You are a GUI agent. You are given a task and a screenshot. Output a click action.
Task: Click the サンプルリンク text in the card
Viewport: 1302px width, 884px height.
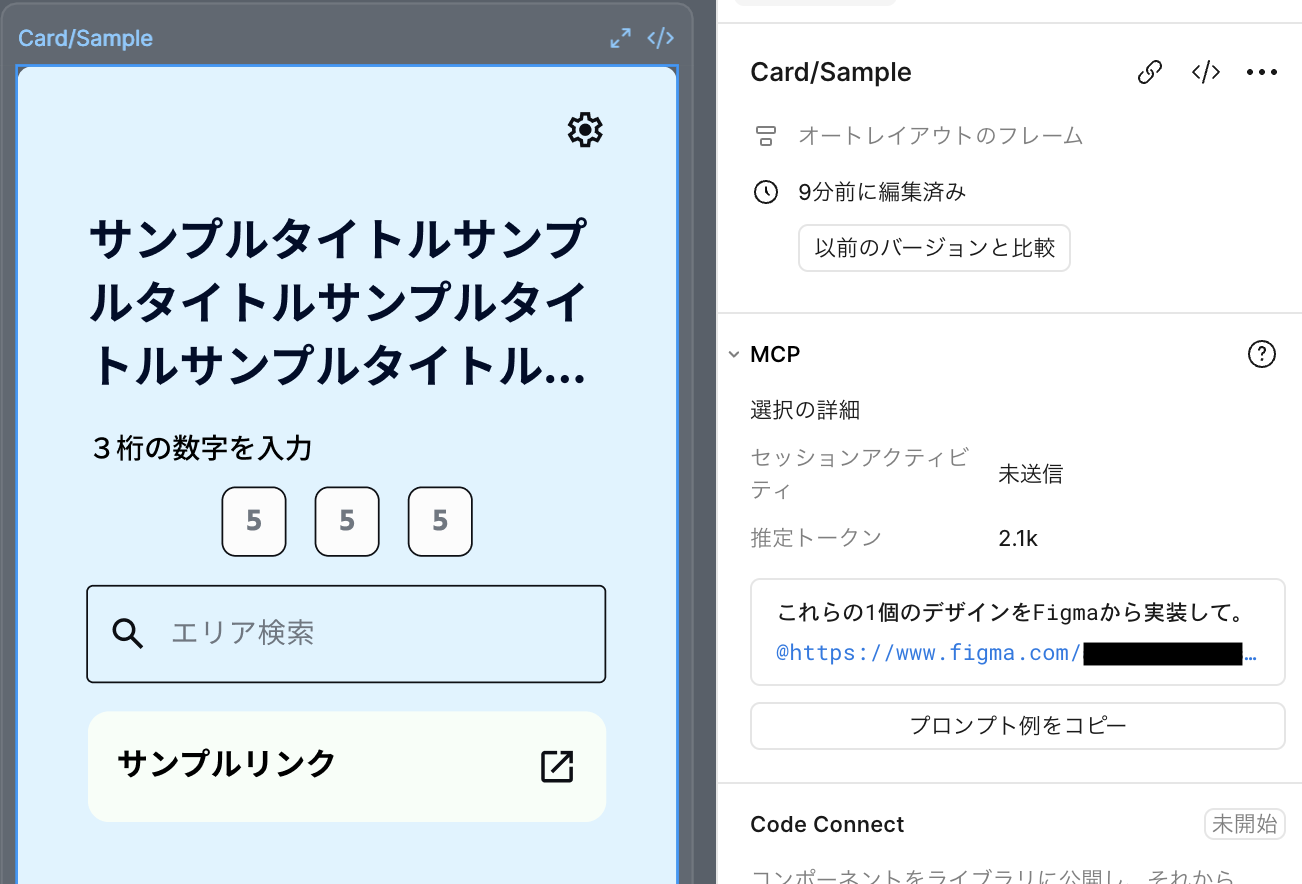click(x=227, y=764)
